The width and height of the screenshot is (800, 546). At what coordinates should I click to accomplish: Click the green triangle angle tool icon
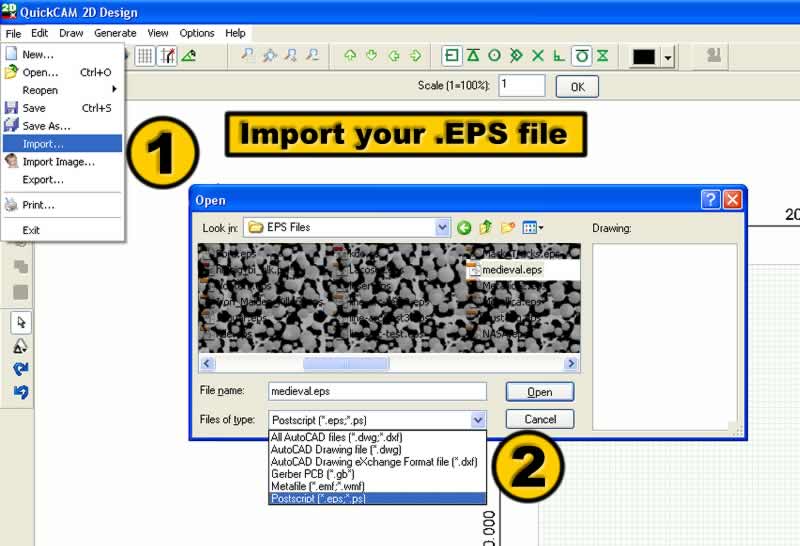[189, 55]
